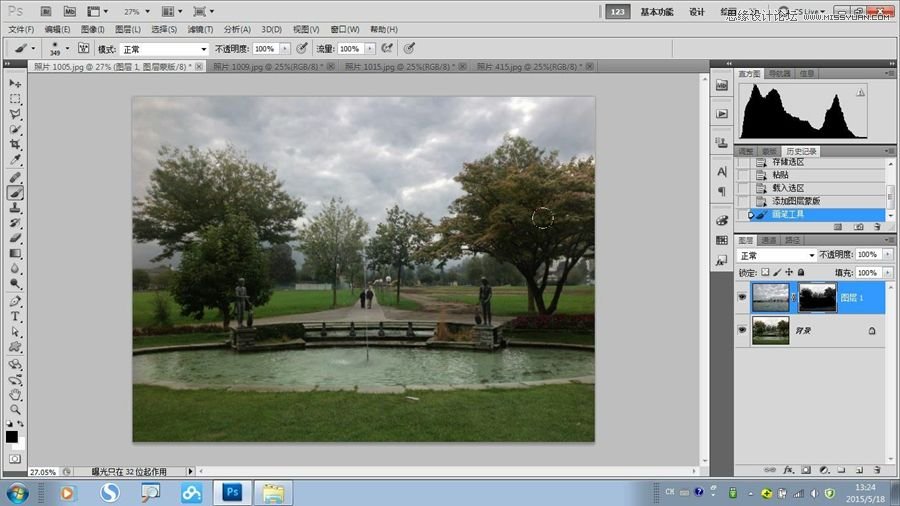
Task: Select the Move tool
Action: (x=15, y=84)
